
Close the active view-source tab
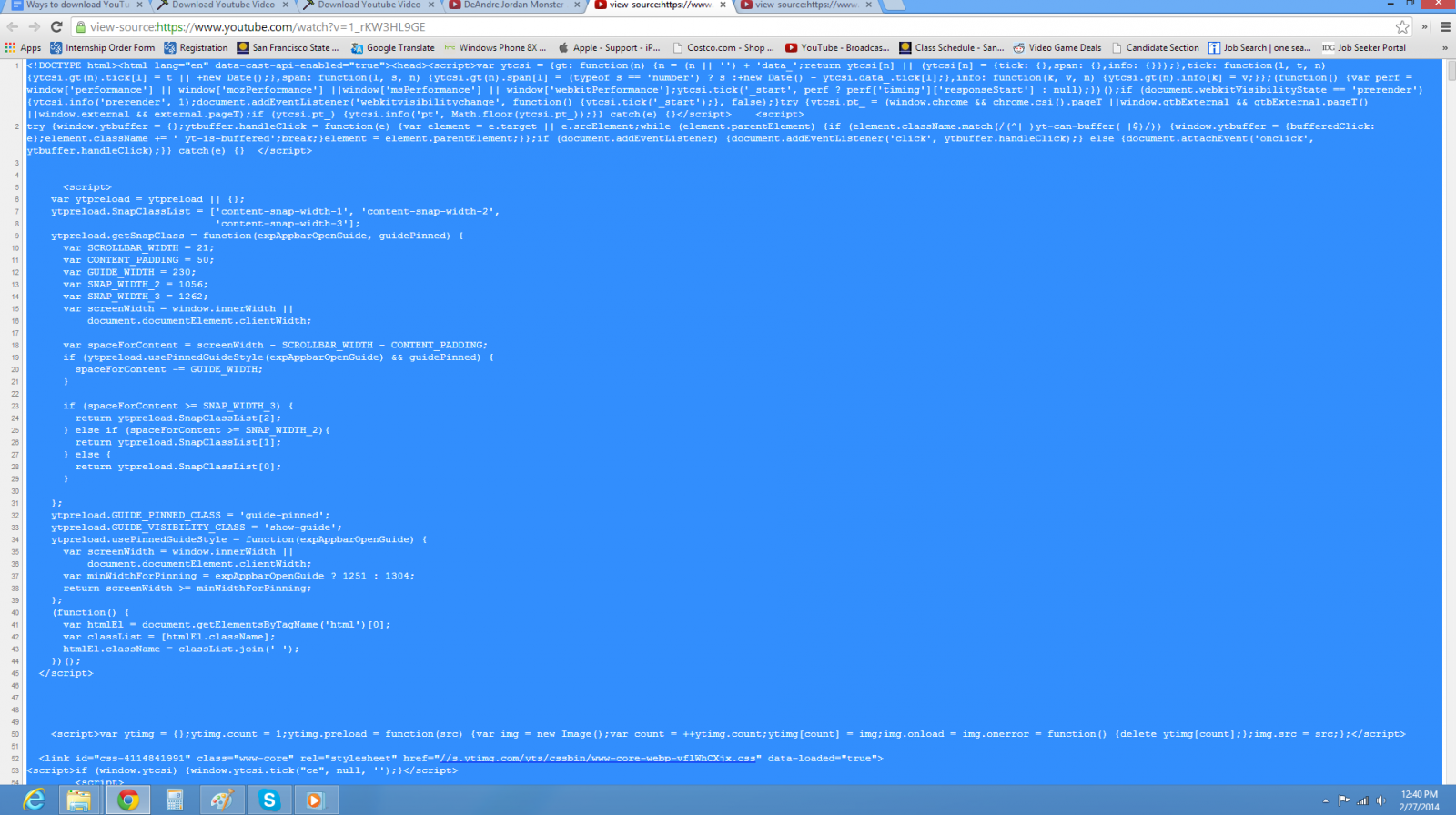723,5
